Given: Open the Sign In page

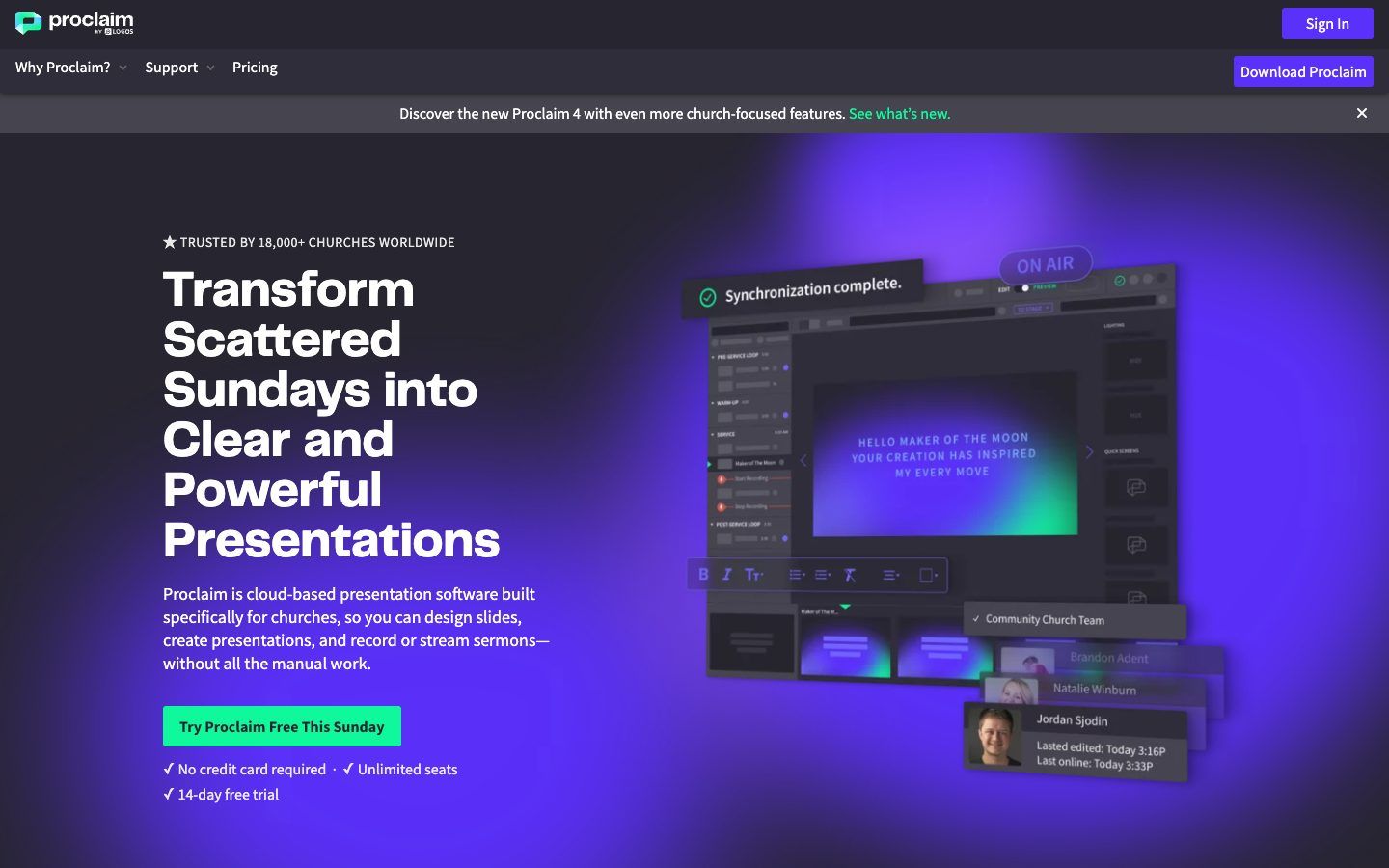Looking at the screenshot, I should [1327, 23].
